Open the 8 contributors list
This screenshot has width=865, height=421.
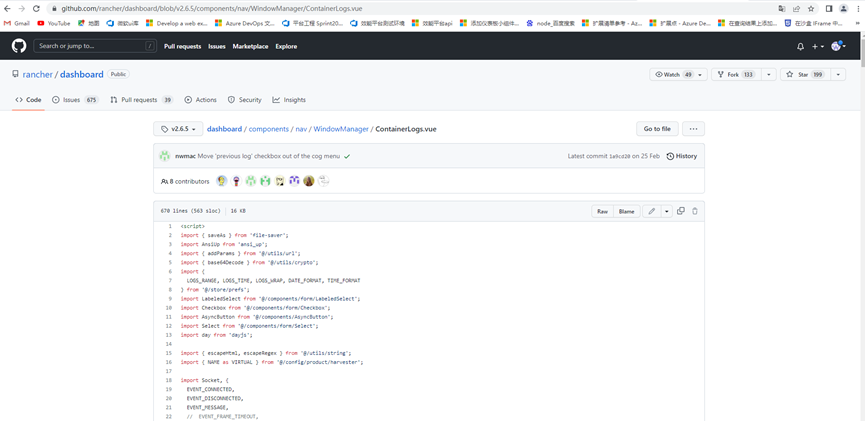[185, 181]
